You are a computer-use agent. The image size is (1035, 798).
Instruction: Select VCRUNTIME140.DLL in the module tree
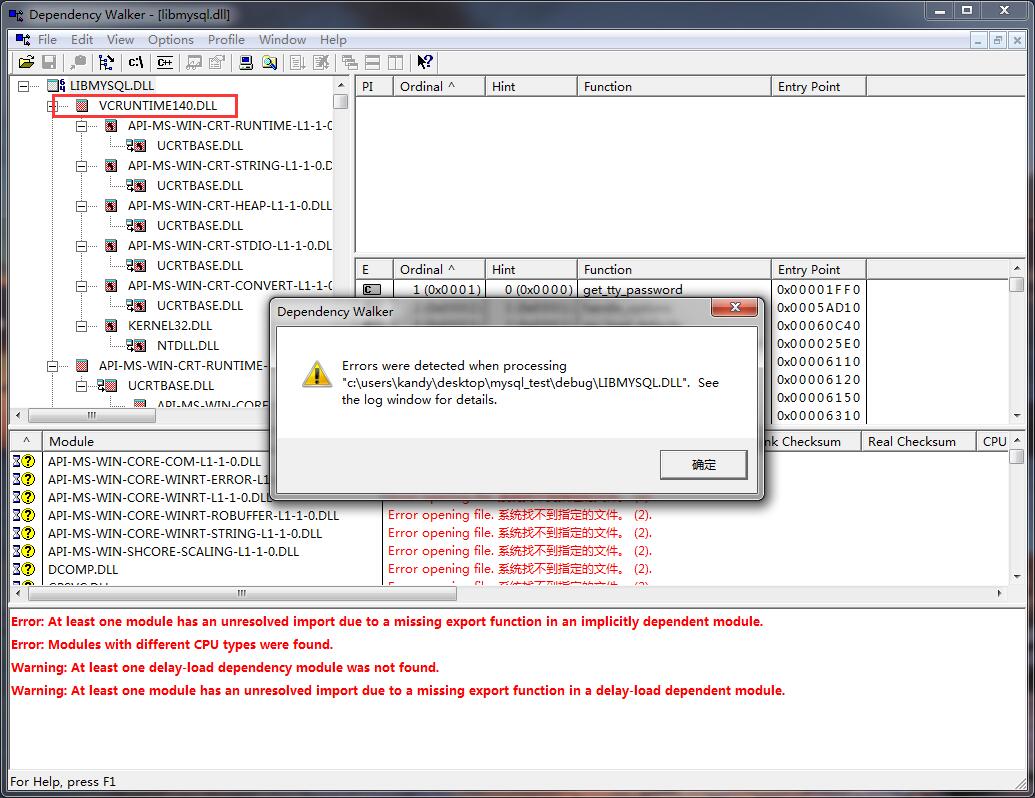coord(158,106)
